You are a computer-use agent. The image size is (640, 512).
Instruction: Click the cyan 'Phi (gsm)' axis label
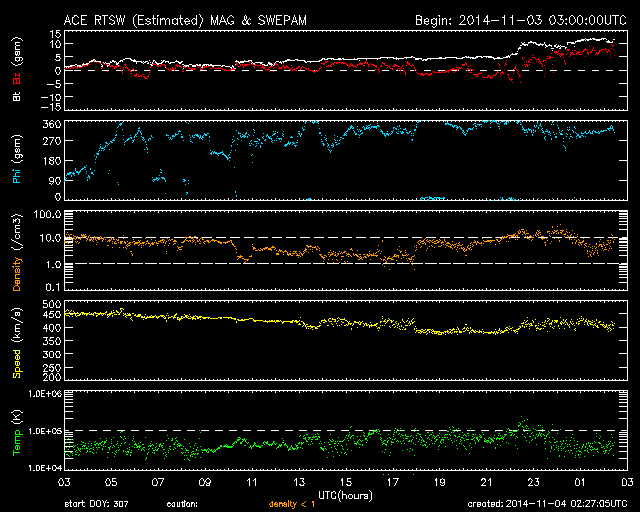coord(17,159)
